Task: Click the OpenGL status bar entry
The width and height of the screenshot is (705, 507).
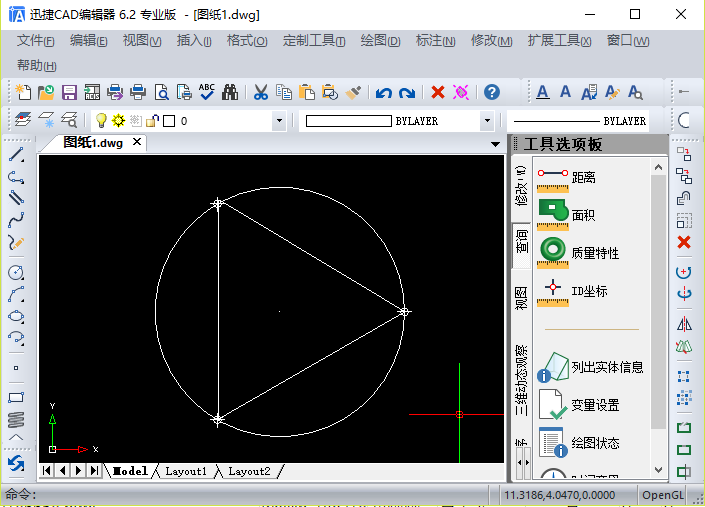Action: point(662,495)
